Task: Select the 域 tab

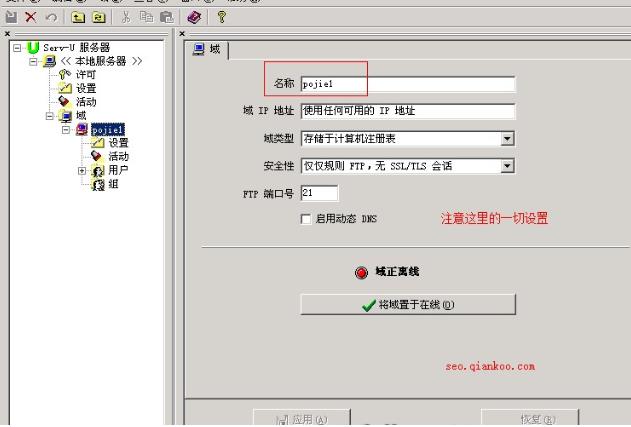Action: [207, 50]
